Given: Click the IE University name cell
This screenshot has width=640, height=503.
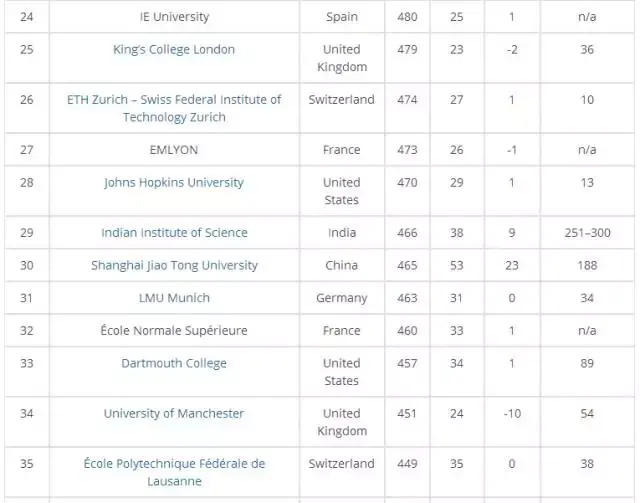Looking at the screenshot, I should click(x=174, y=17).
